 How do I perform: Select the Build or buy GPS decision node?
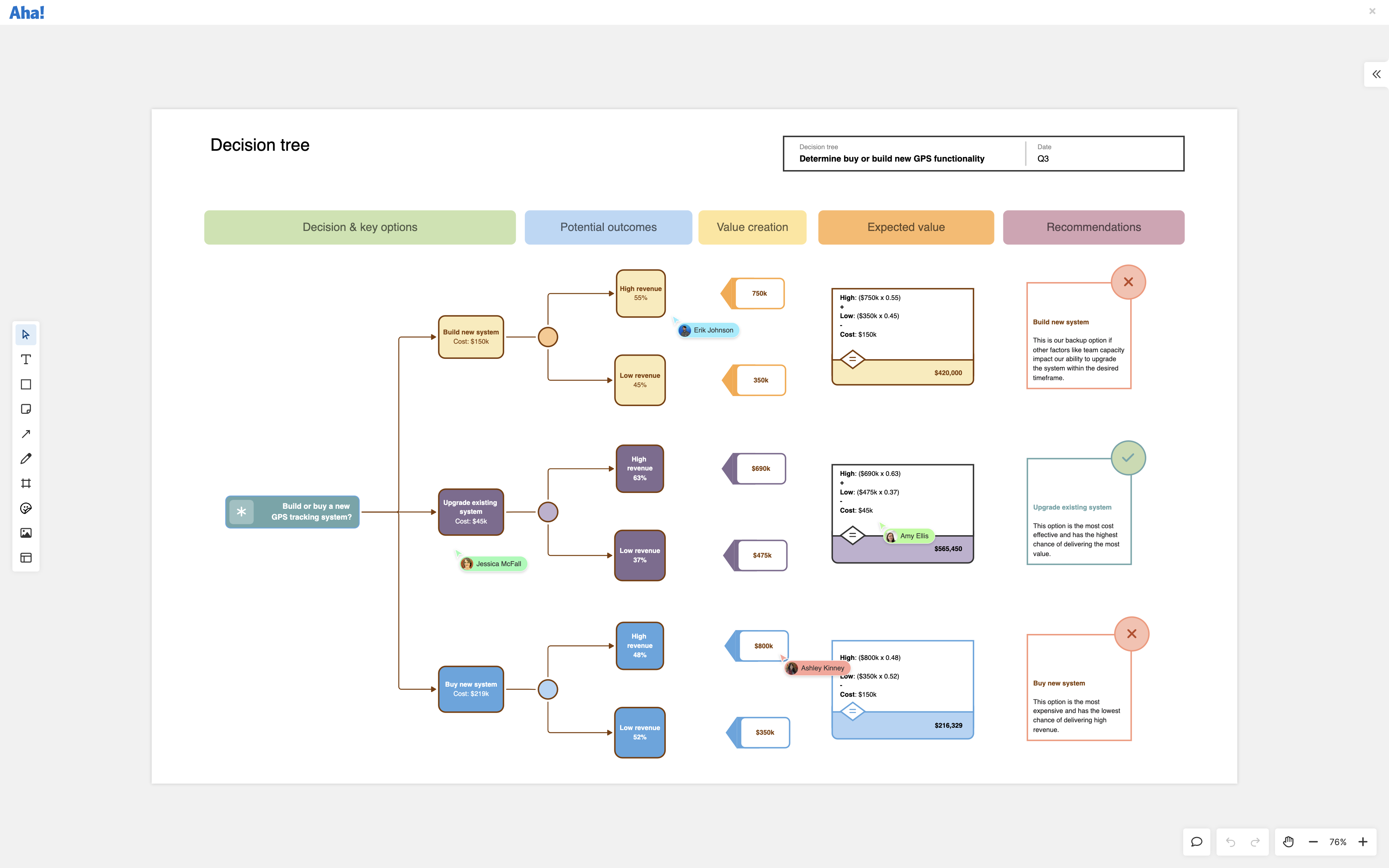click(x=292, y=511)
